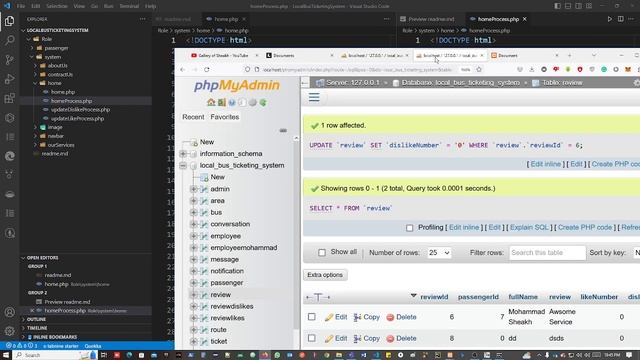Switch to Gallery of Sheakh YouTube tab
The width and height of the screenshot is (640, 360).
[223, 56]
